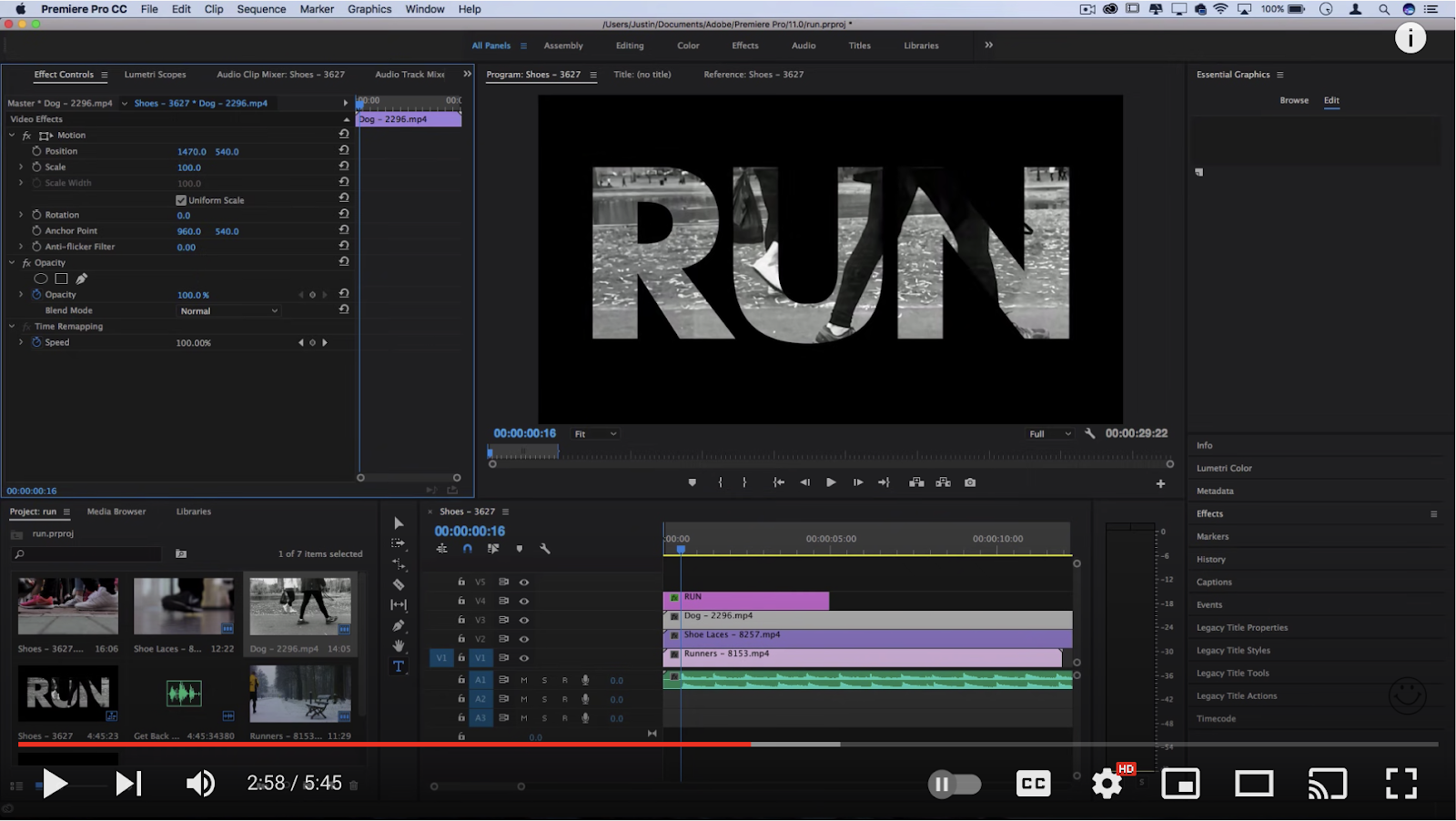Open the Blend Mode dropdown
The height and width of the screenshot is (821, 1456).
[228, 311]
